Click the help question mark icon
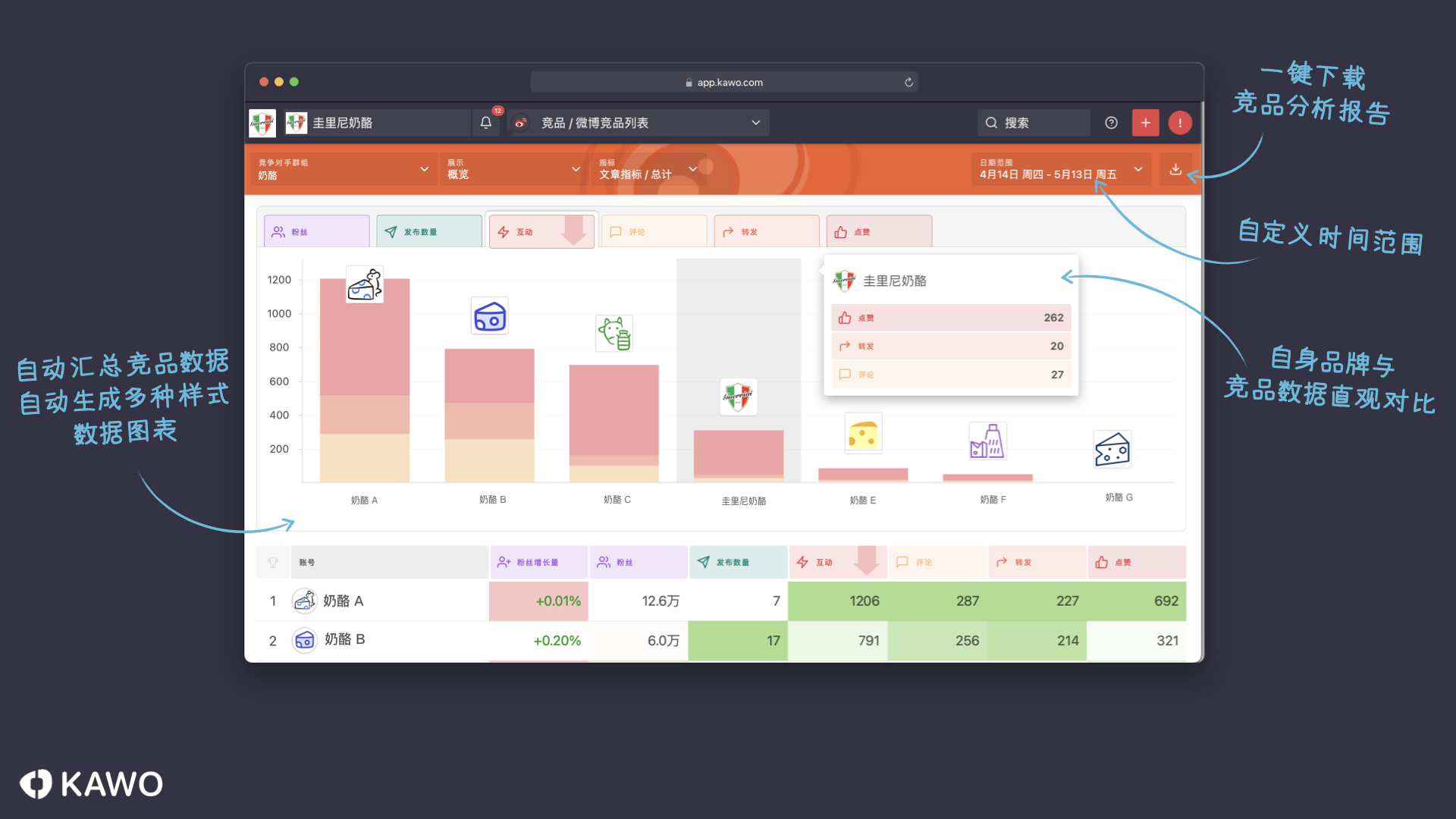 coord(1111,123)
